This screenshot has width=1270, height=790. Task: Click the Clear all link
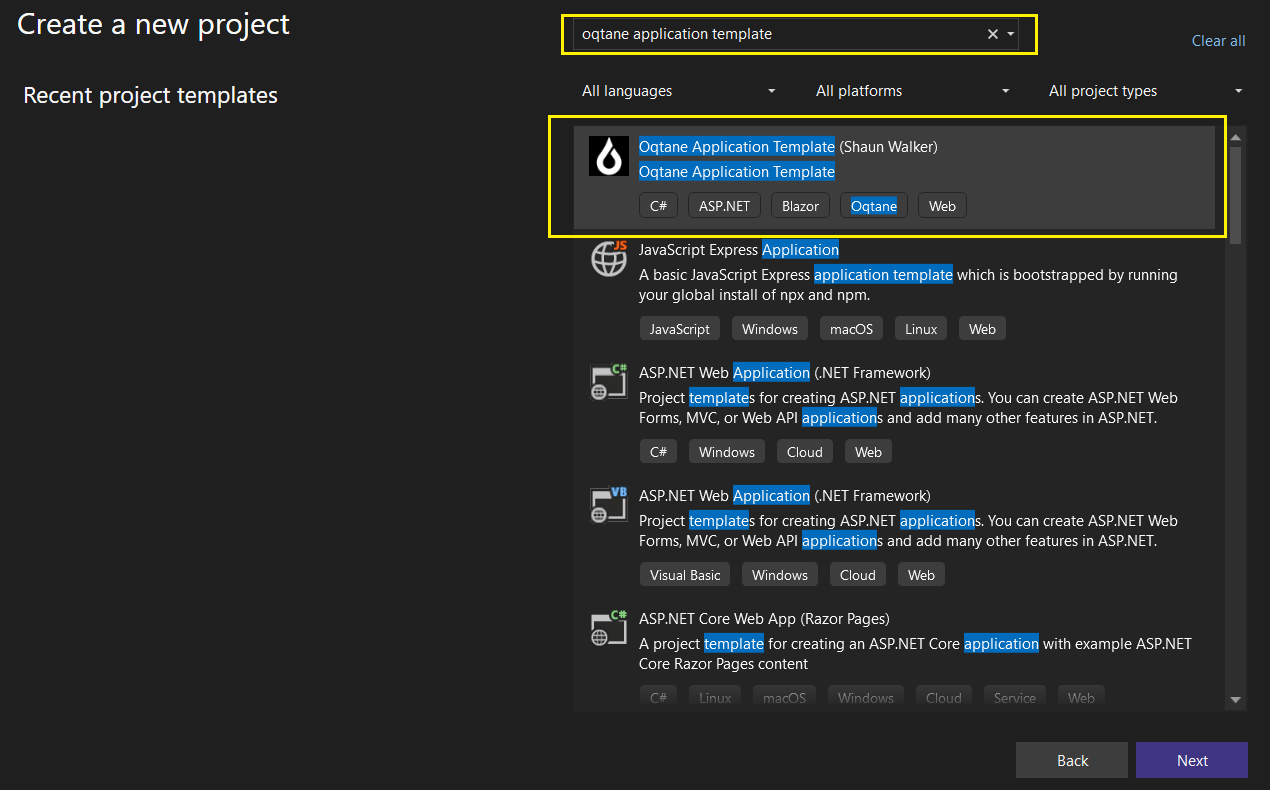1218,41
